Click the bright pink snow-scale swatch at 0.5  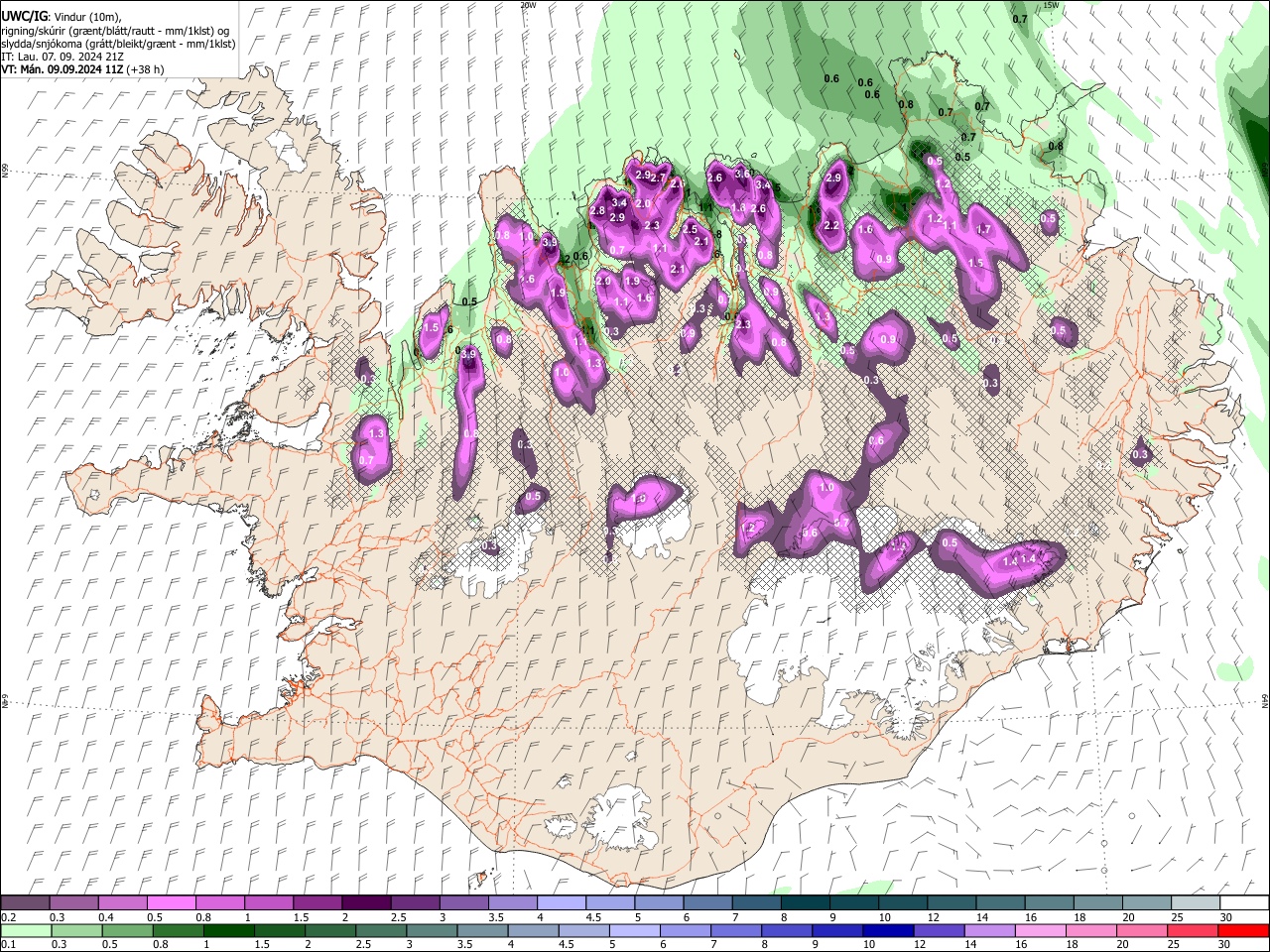[x=171, y=902]
